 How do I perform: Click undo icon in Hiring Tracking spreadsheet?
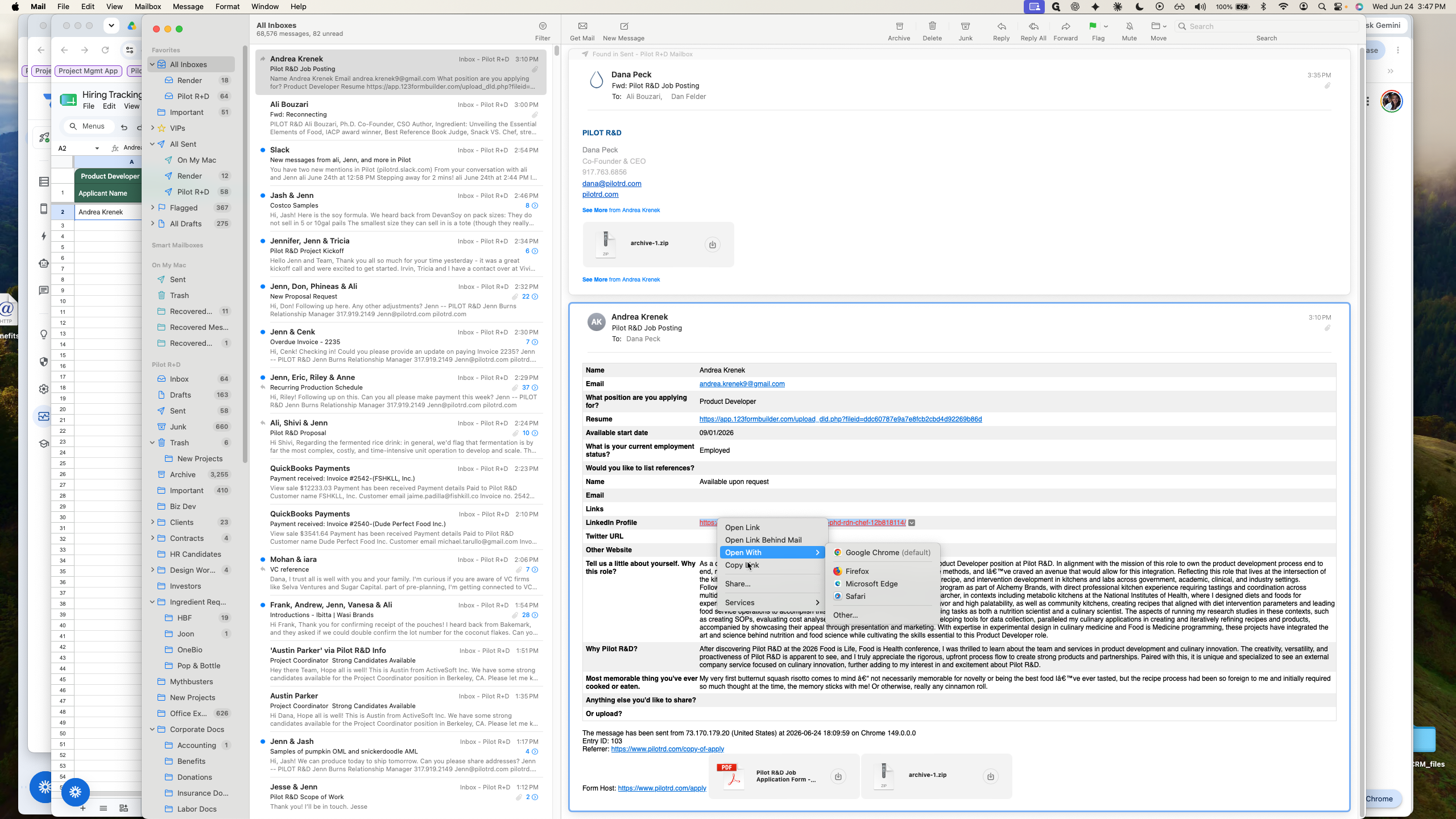point(124,127)
